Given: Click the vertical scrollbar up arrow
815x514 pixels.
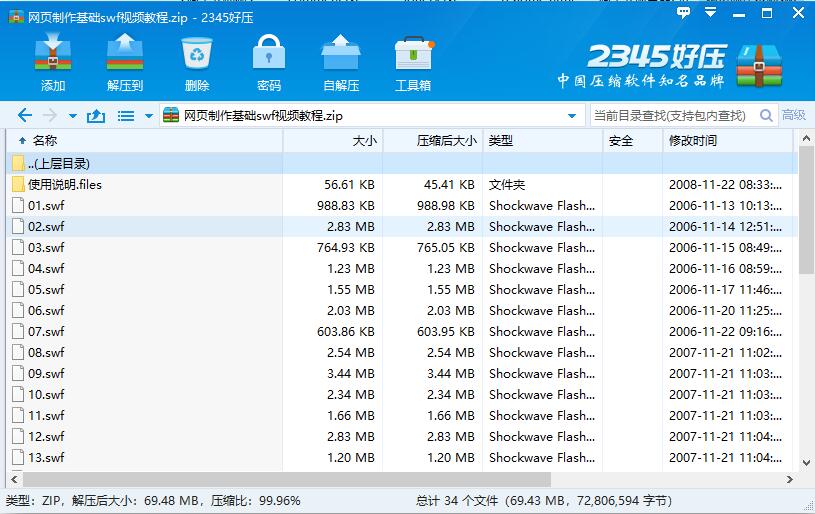Looking at the screenshot, I should point(806,138).
